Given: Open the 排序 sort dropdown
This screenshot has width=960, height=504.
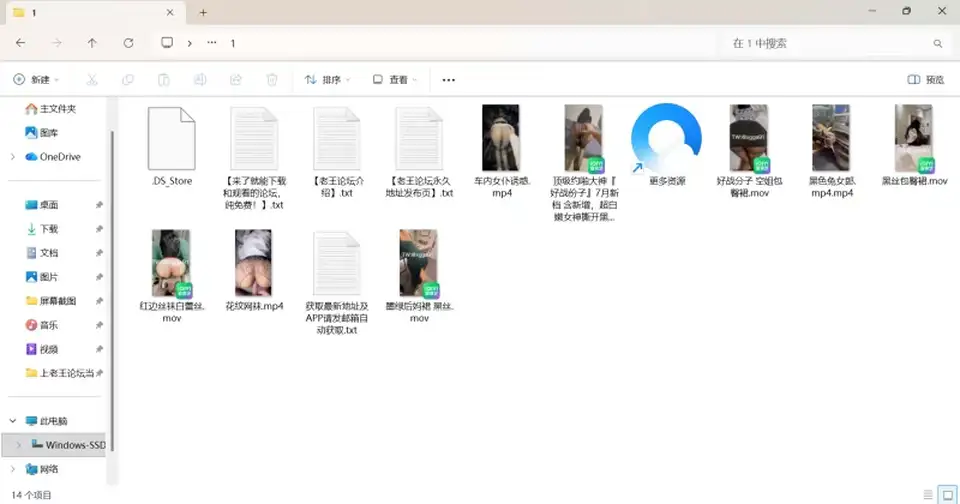Looking at the screenshot, I should tap(328, 80).
